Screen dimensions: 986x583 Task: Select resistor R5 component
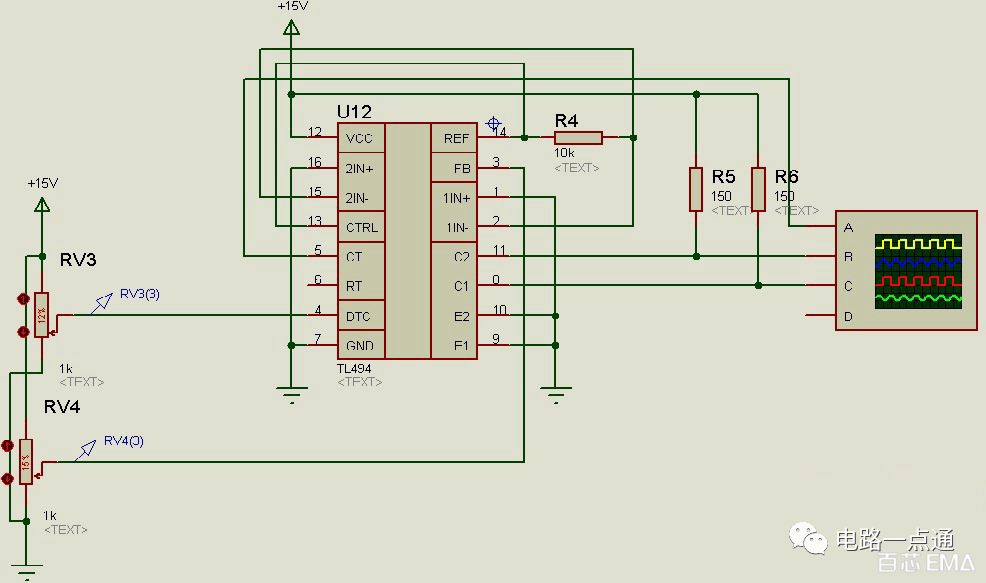pyautogui.click(x=695, y=189)
